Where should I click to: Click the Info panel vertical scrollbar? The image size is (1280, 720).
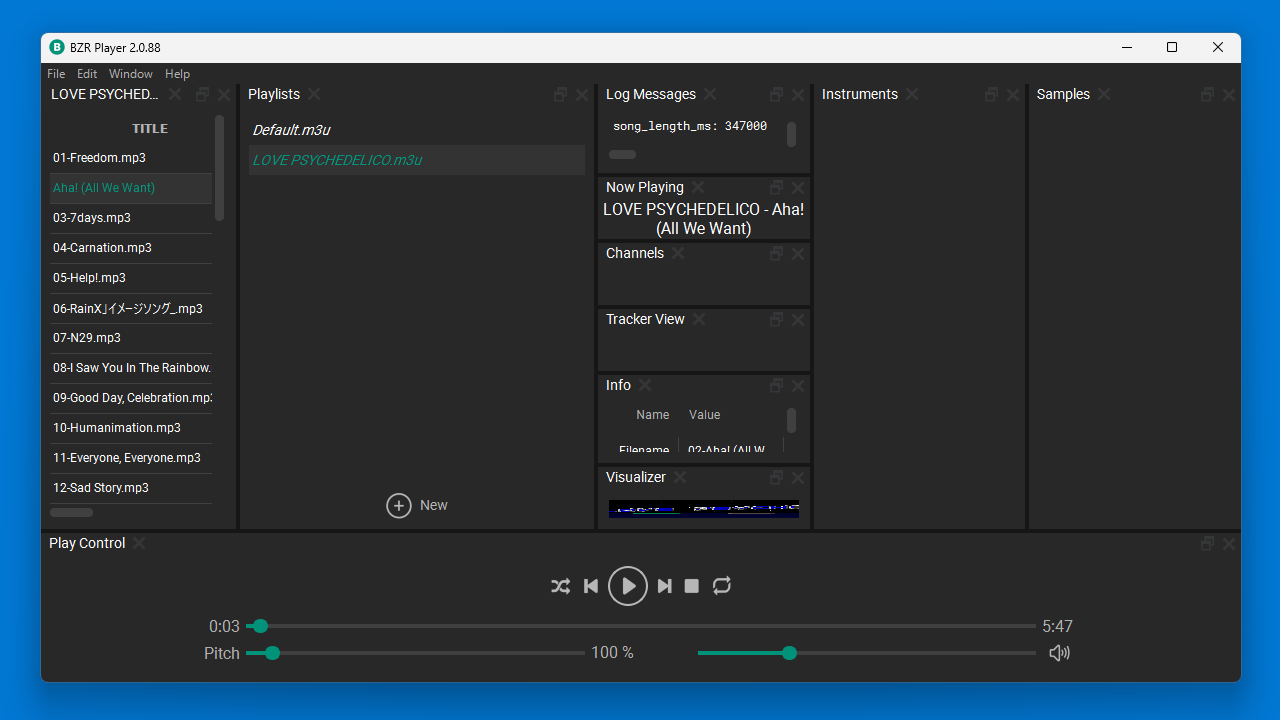(x=791, y=421)
